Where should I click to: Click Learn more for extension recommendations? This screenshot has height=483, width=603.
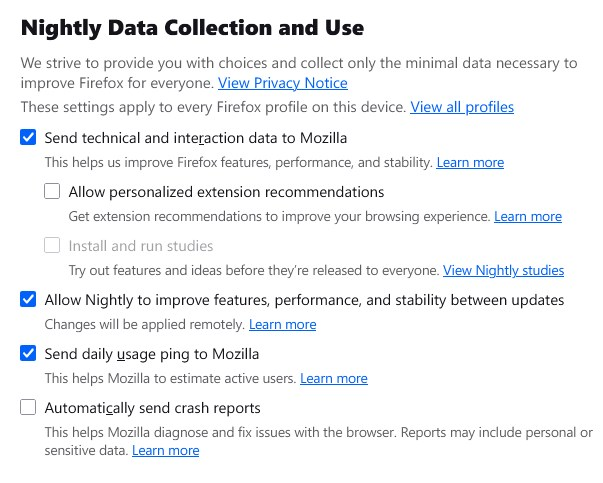[x=527, y=216]
